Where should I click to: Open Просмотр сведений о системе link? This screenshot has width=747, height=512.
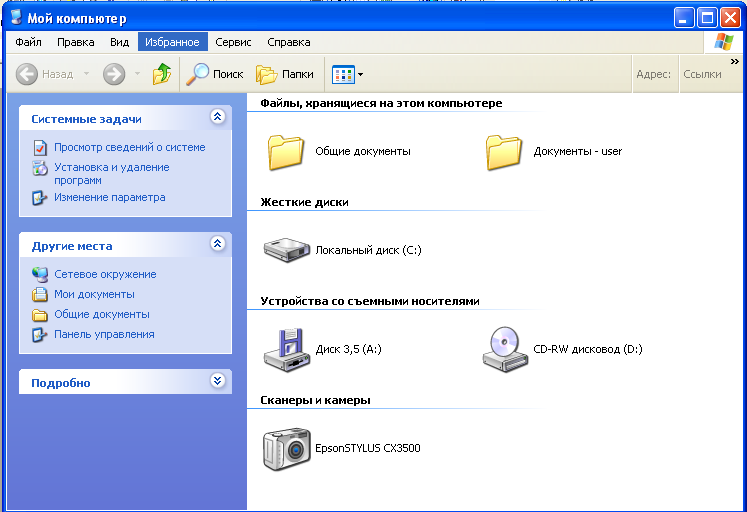point(130,147)
